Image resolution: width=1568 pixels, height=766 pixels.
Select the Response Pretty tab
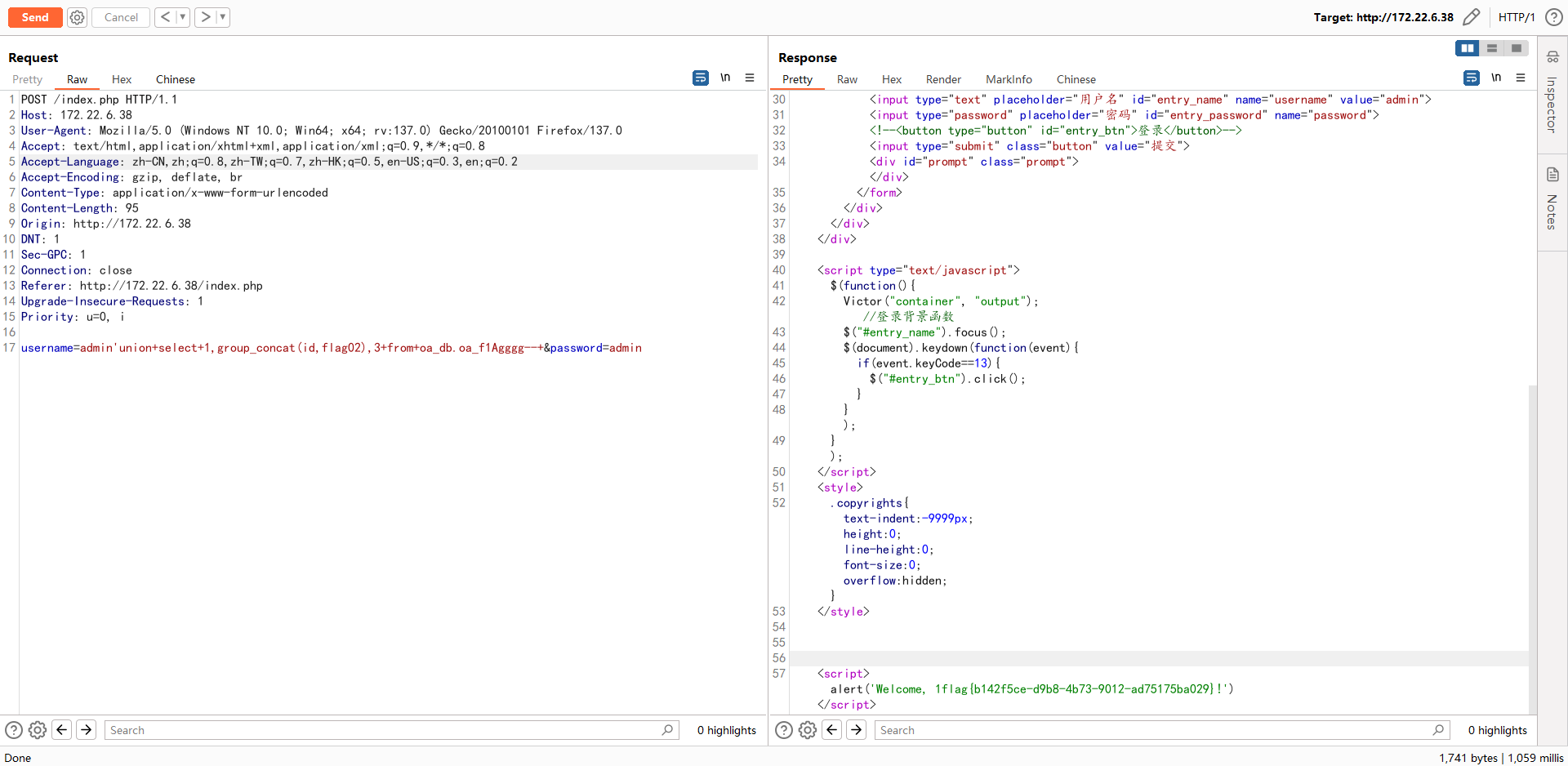797,79
